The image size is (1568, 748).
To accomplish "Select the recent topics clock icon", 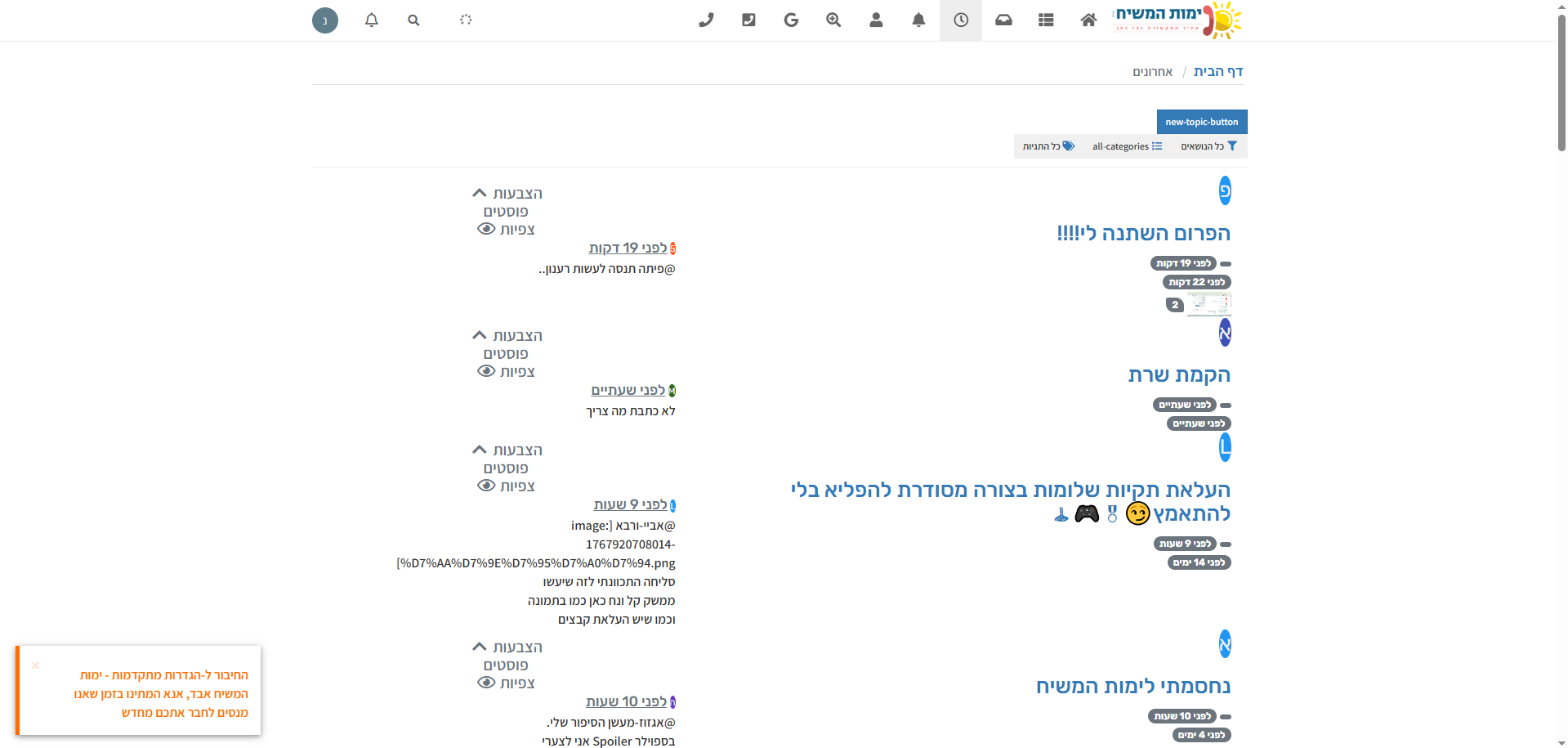I will (x=961, y=20).
